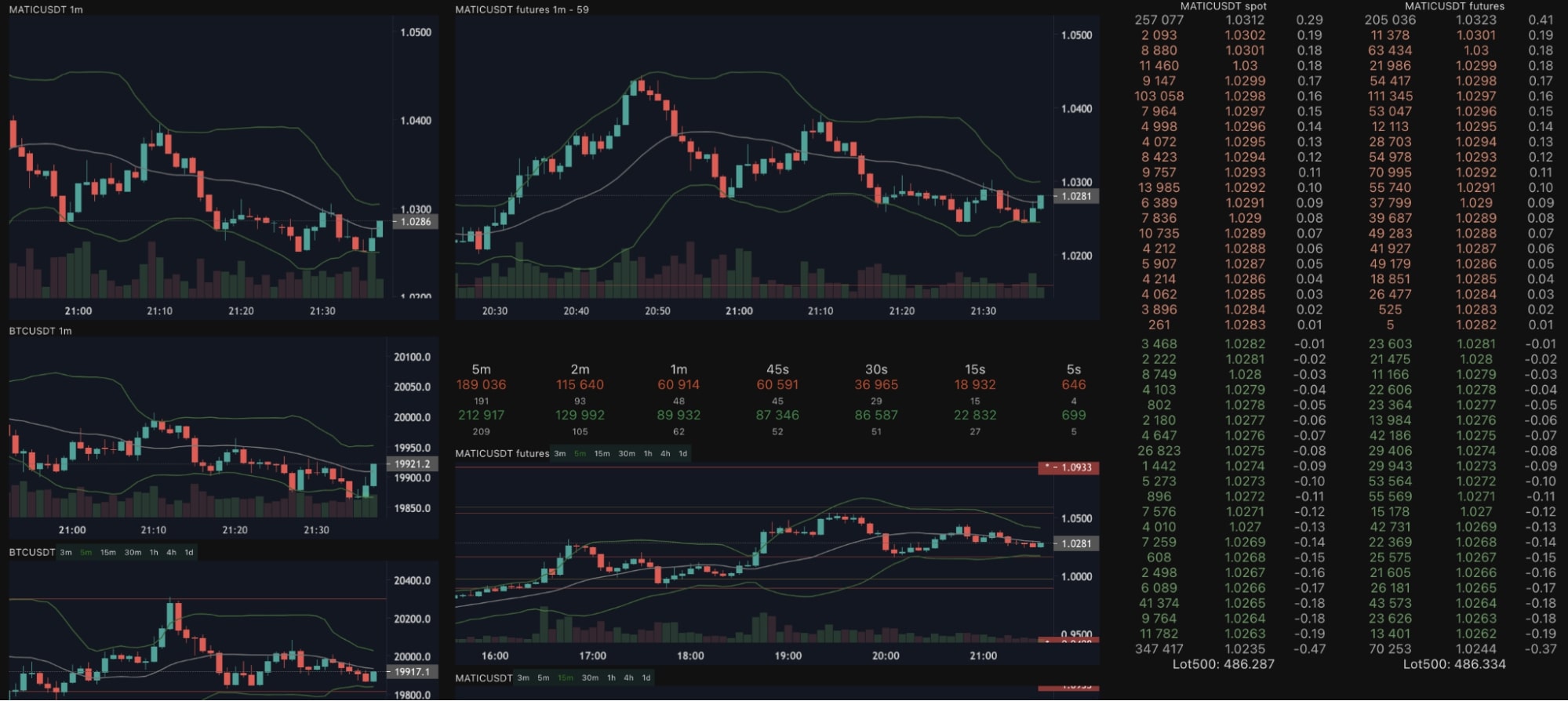This screenshot has width=1568, height=701.
Task: Click futures ask volume 205 036
Action: tap(1390, 20)
